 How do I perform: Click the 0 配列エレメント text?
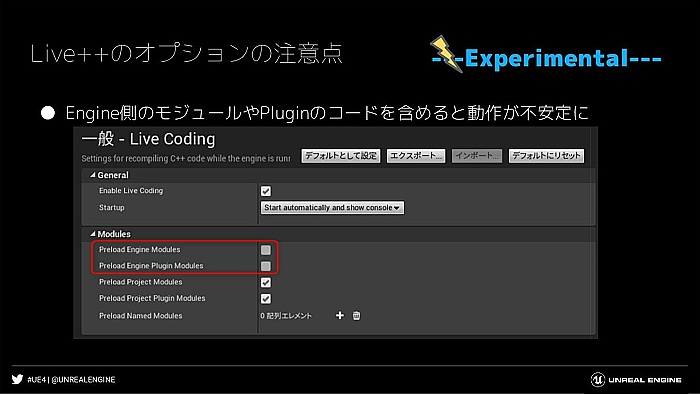pyautogui.click(x=286, y=315)
